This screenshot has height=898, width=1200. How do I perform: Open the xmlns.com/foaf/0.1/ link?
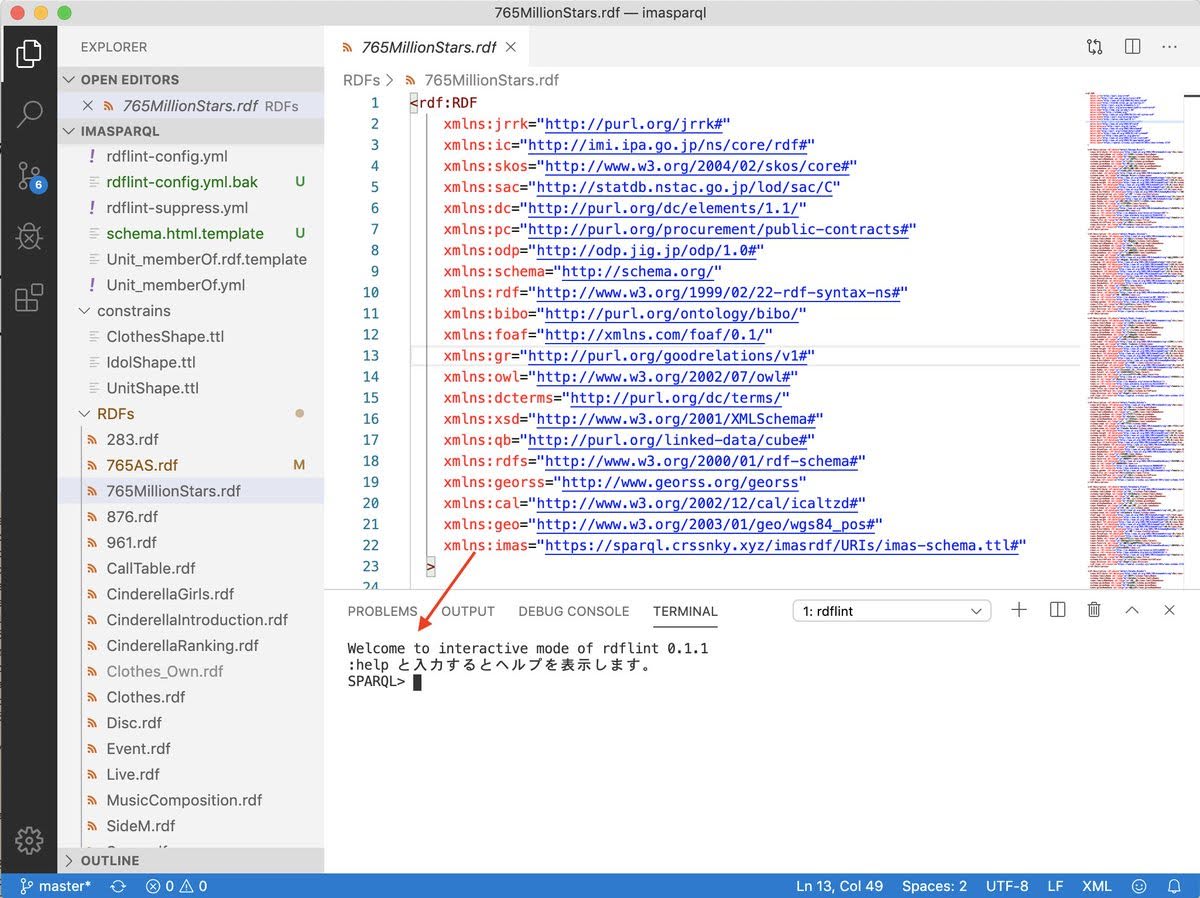[654, 335]
